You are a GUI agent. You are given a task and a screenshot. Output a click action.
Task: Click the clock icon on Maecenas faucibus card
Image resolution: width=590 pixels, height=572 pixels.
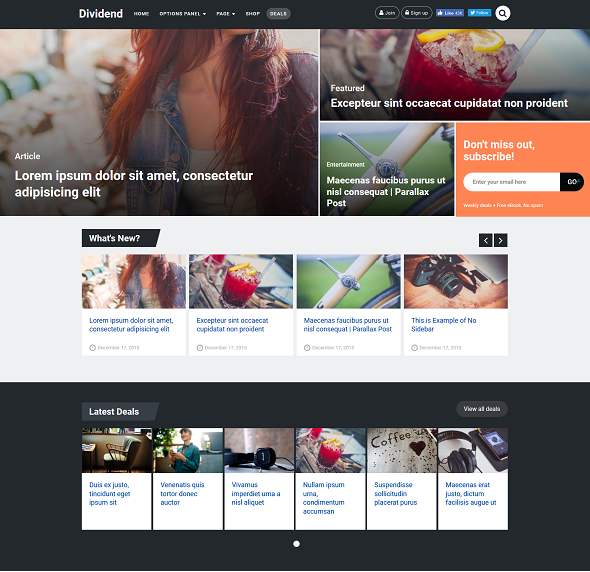(307, 348)
